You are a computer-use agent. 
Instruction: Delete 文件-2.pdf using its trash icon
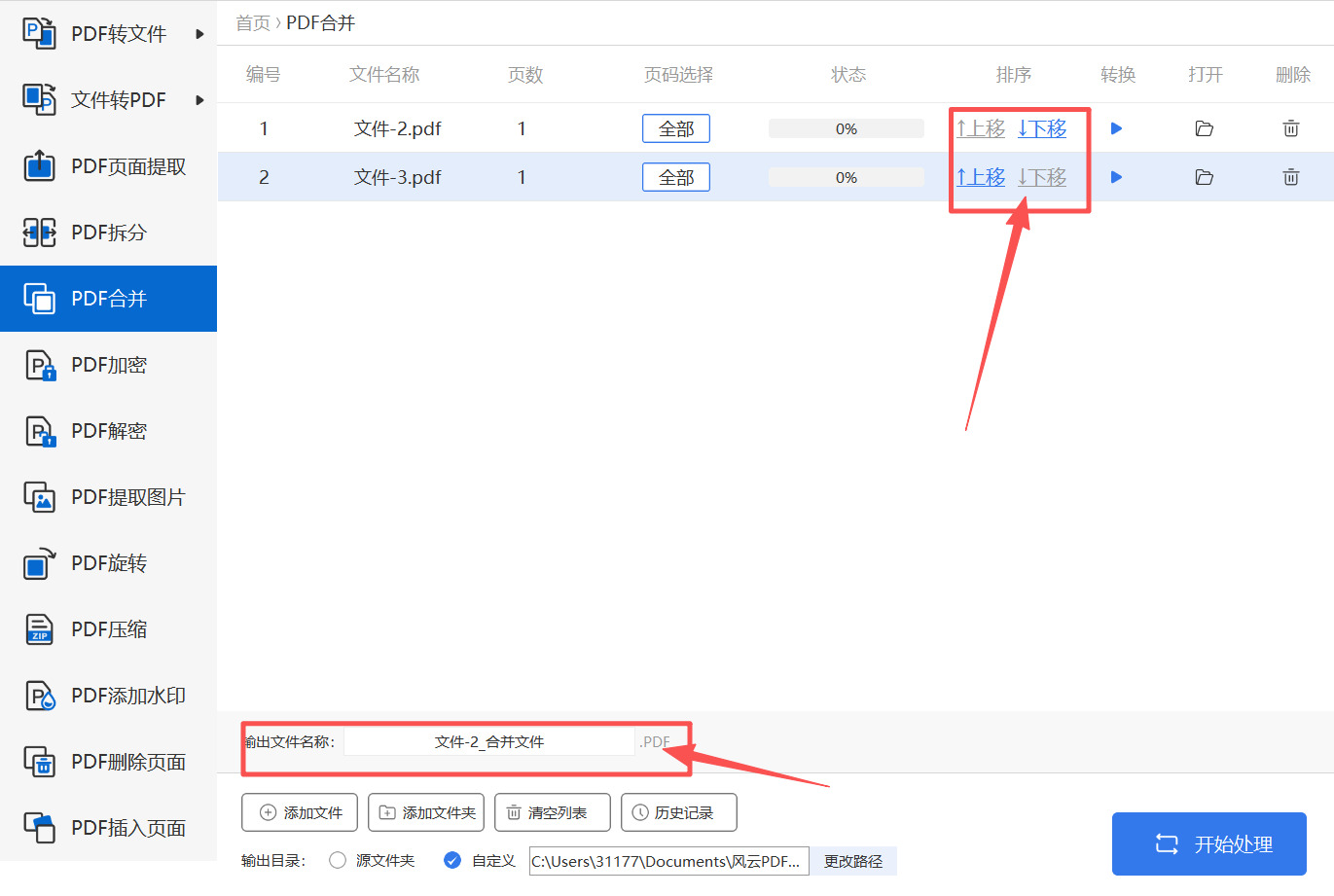click(1291, 127)
